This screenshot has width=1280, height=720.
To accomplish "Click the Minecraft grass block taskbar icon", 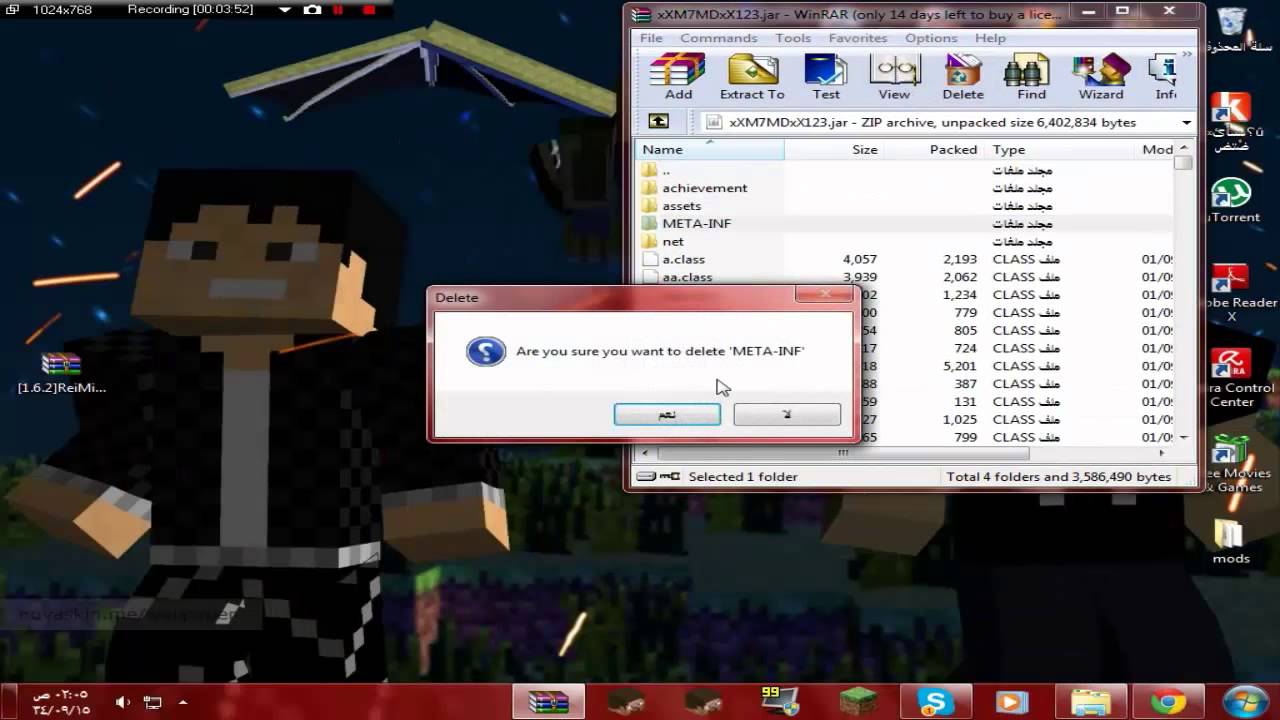I will point(858,702).
